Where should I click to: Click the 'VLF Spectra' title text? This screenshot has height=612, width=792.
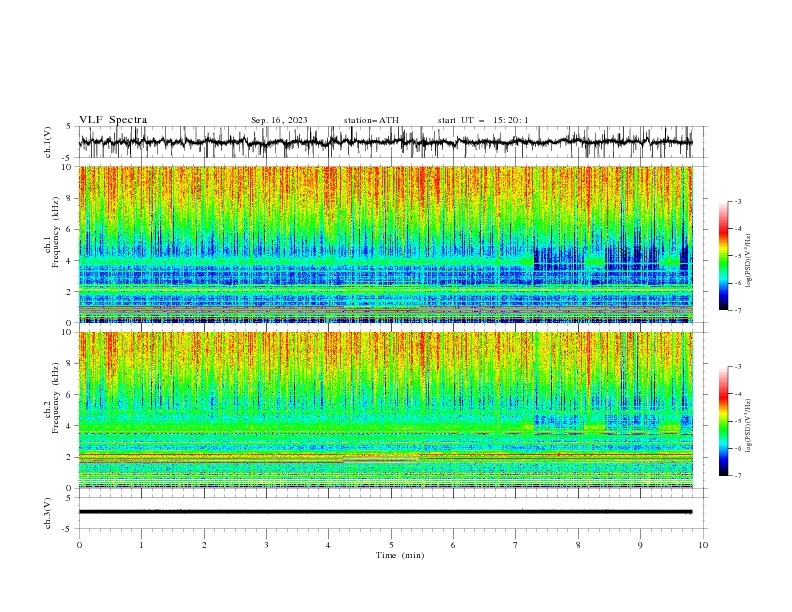tap(113, 120)
